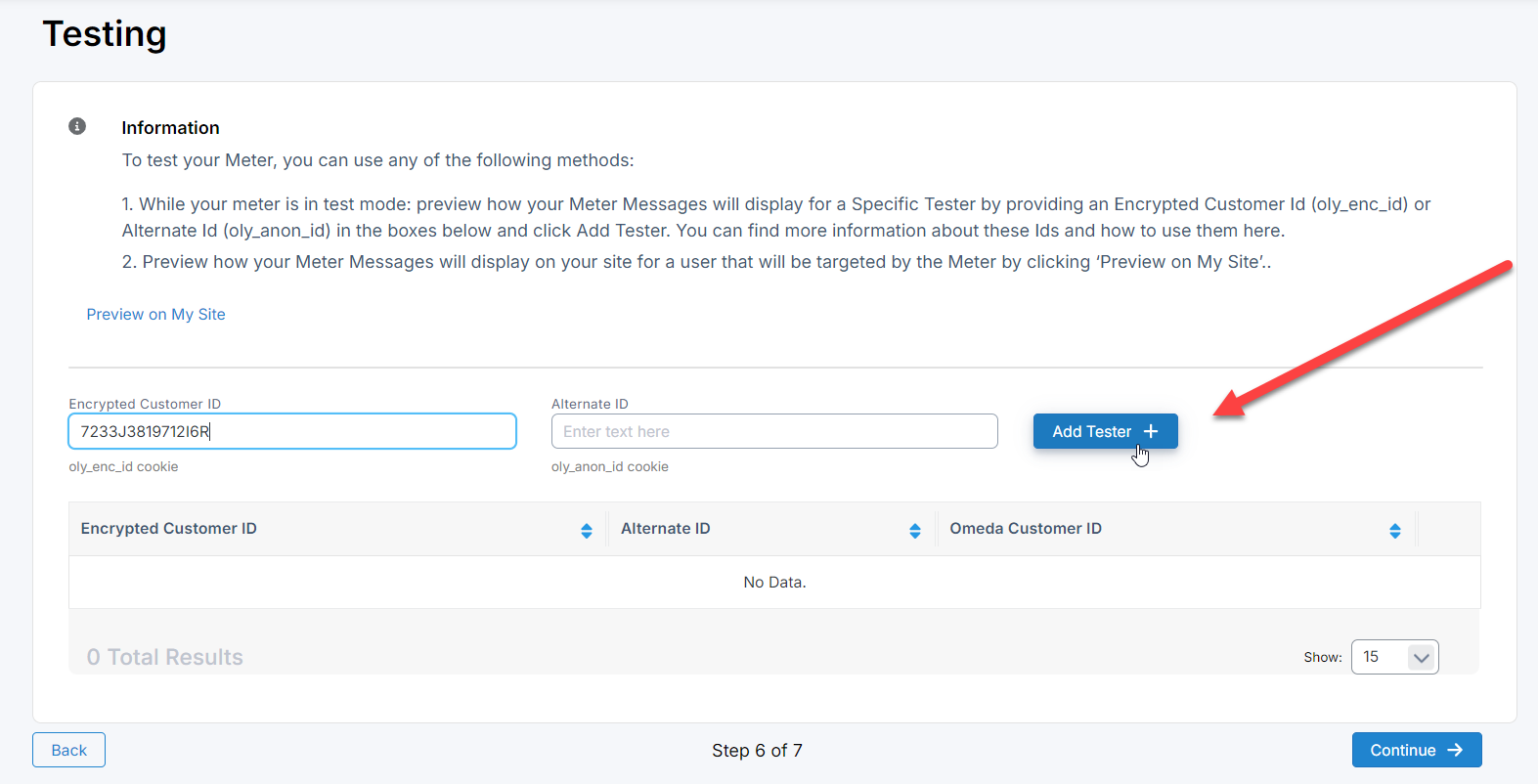
Task: Click the Alternate ID sort arrows
Action: [x=915, y=530]
